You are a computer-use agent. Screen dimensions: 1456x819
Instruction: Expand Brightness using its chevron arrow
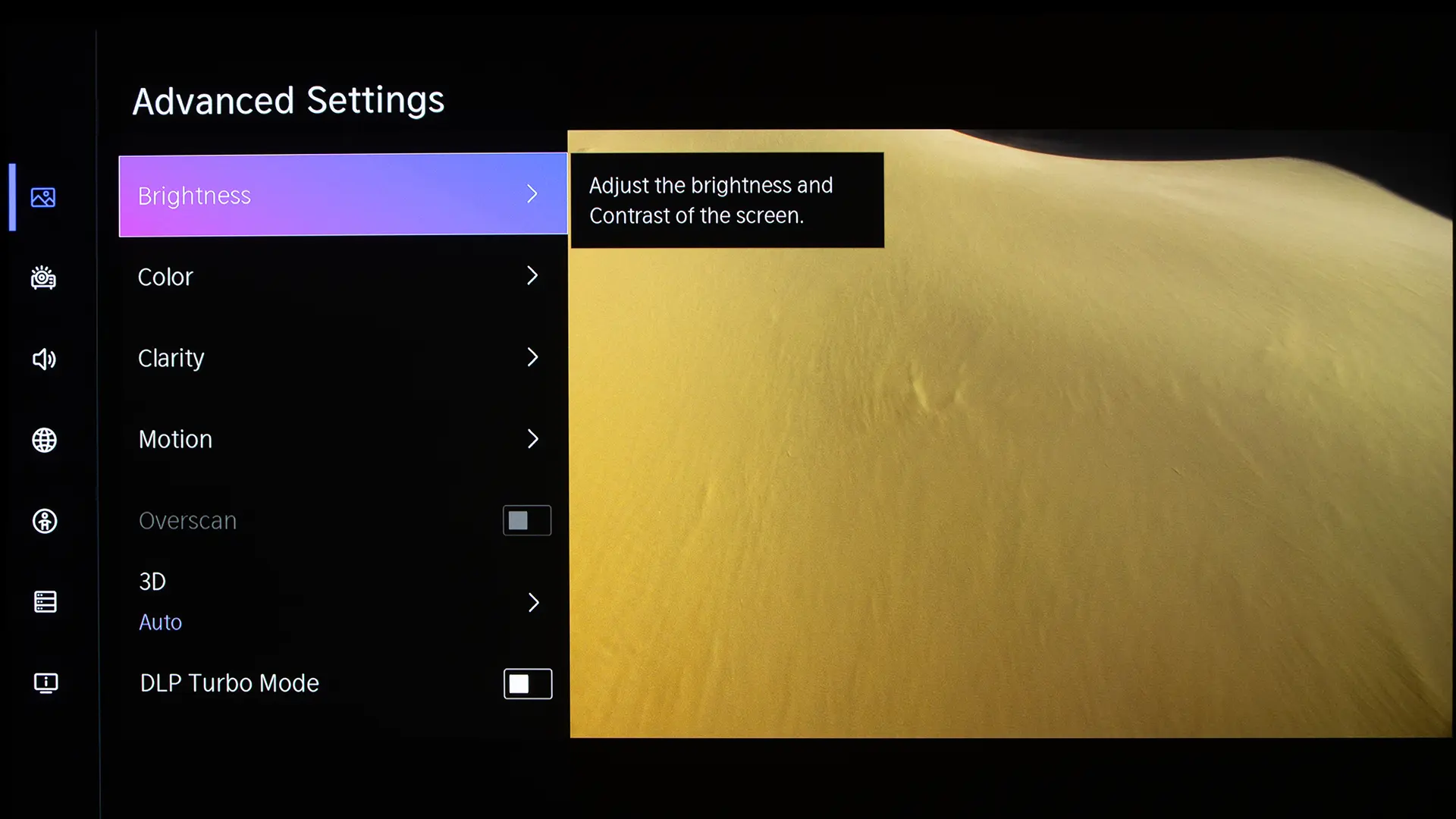click(532, 194)
